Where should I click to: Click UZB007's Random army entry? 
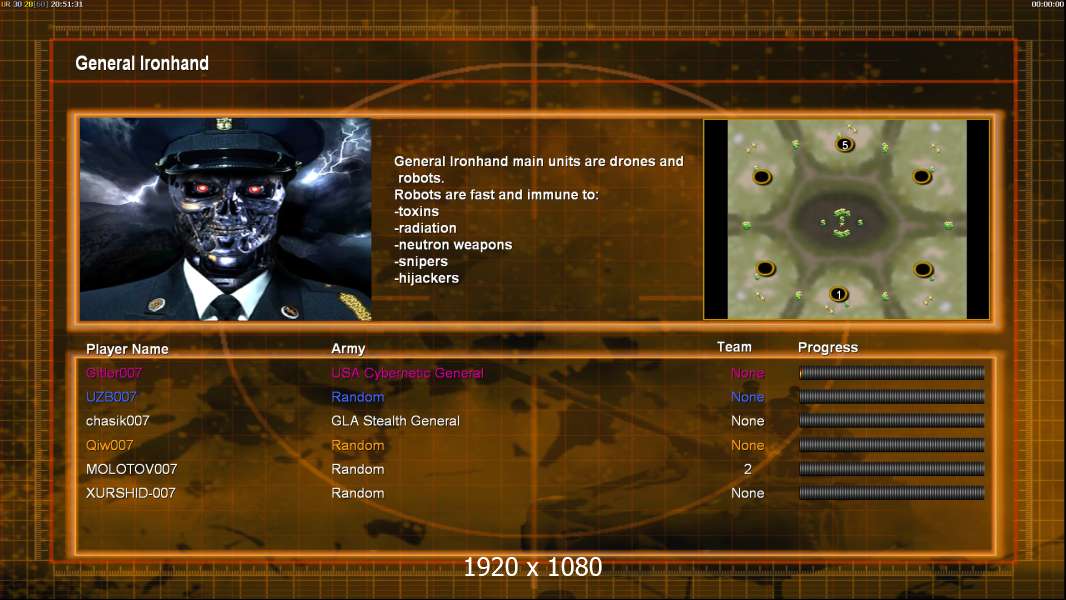tap(358, 397)
